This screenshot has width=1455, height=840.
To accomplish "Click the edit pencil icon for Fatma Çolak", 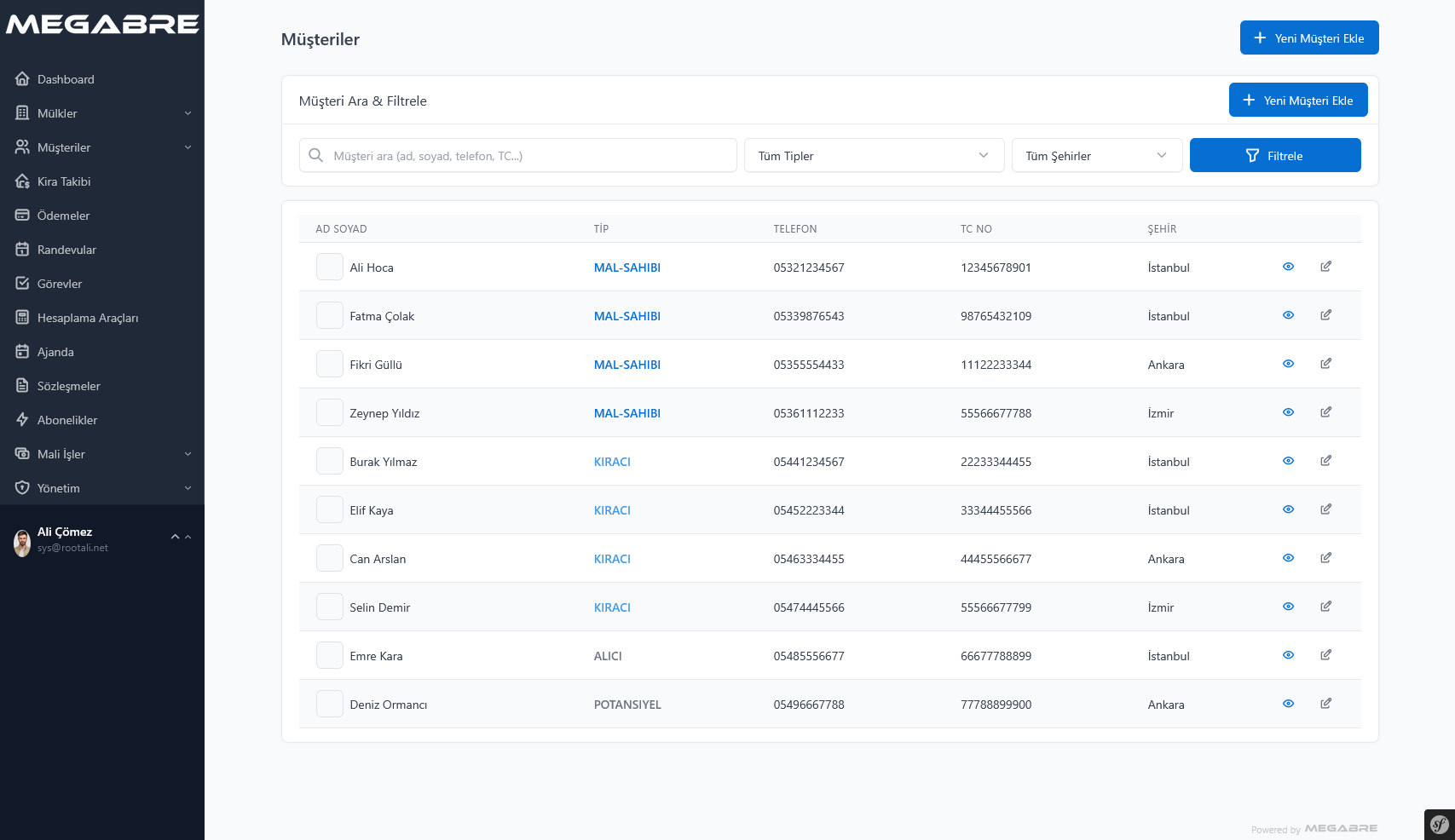I will coord(1325,315).
